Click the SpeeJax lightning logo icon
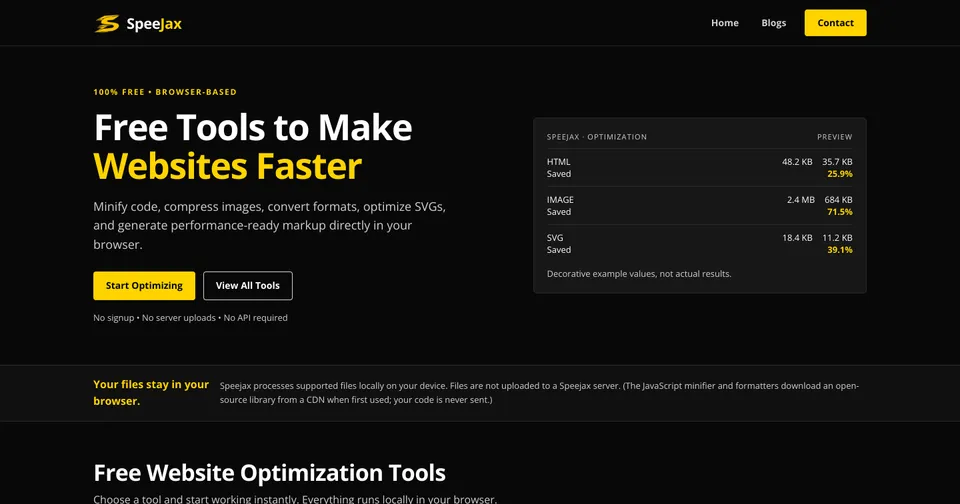This screenshot has height=504, width=960. click(107, 23)
